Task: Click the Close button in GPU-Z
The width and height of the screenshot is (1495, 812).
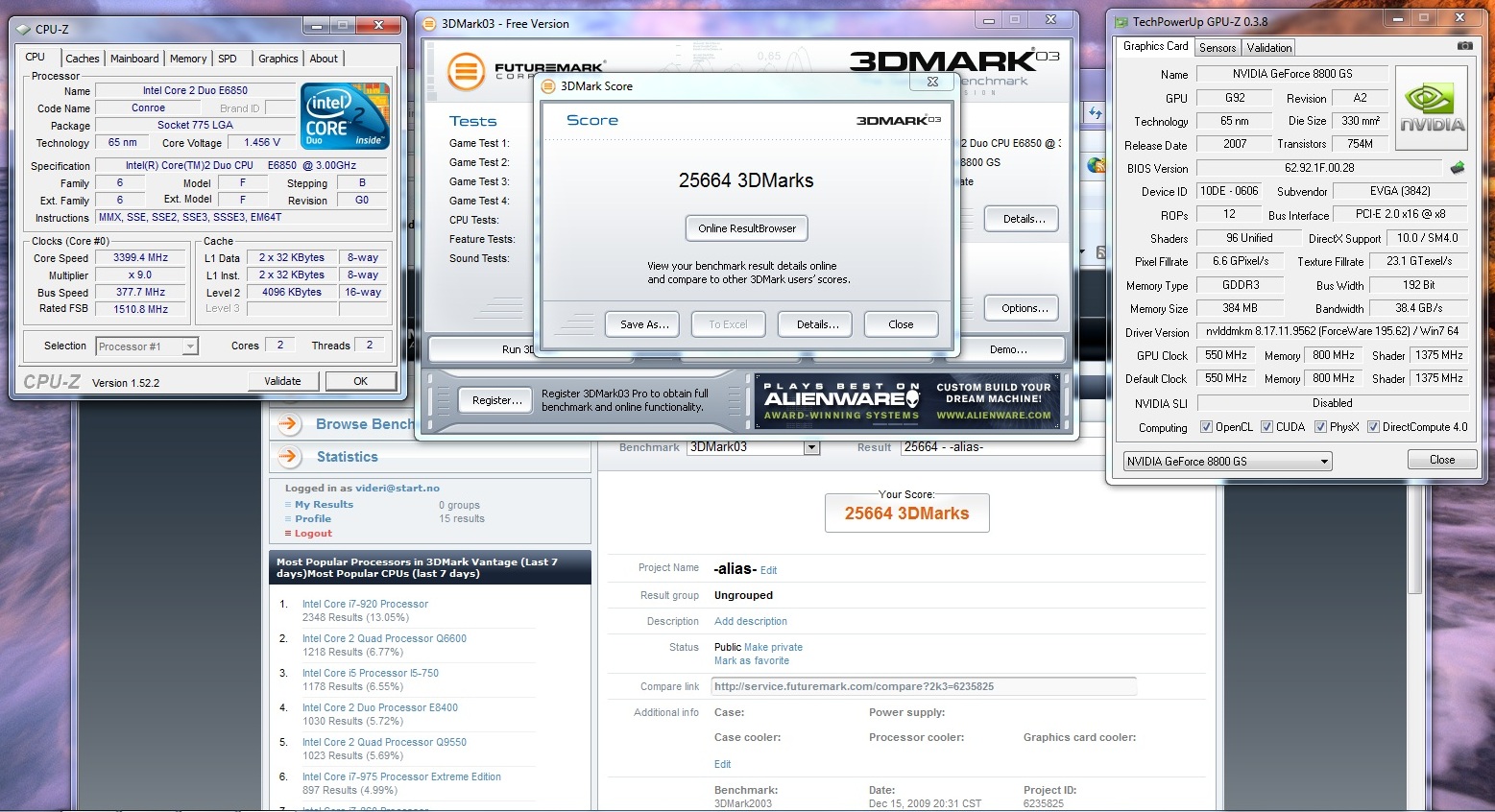Action: (1442, 460)
